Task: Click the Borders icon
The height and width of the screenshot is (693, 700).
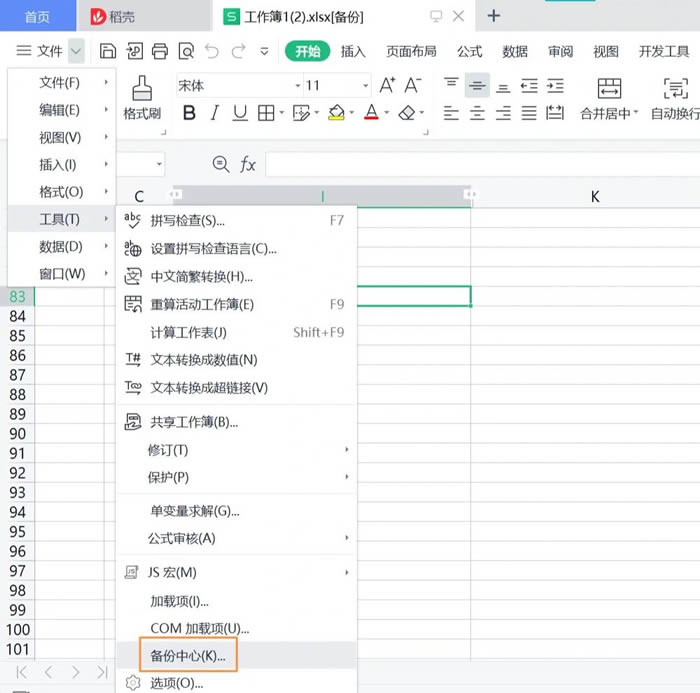Action: (266, 113)
